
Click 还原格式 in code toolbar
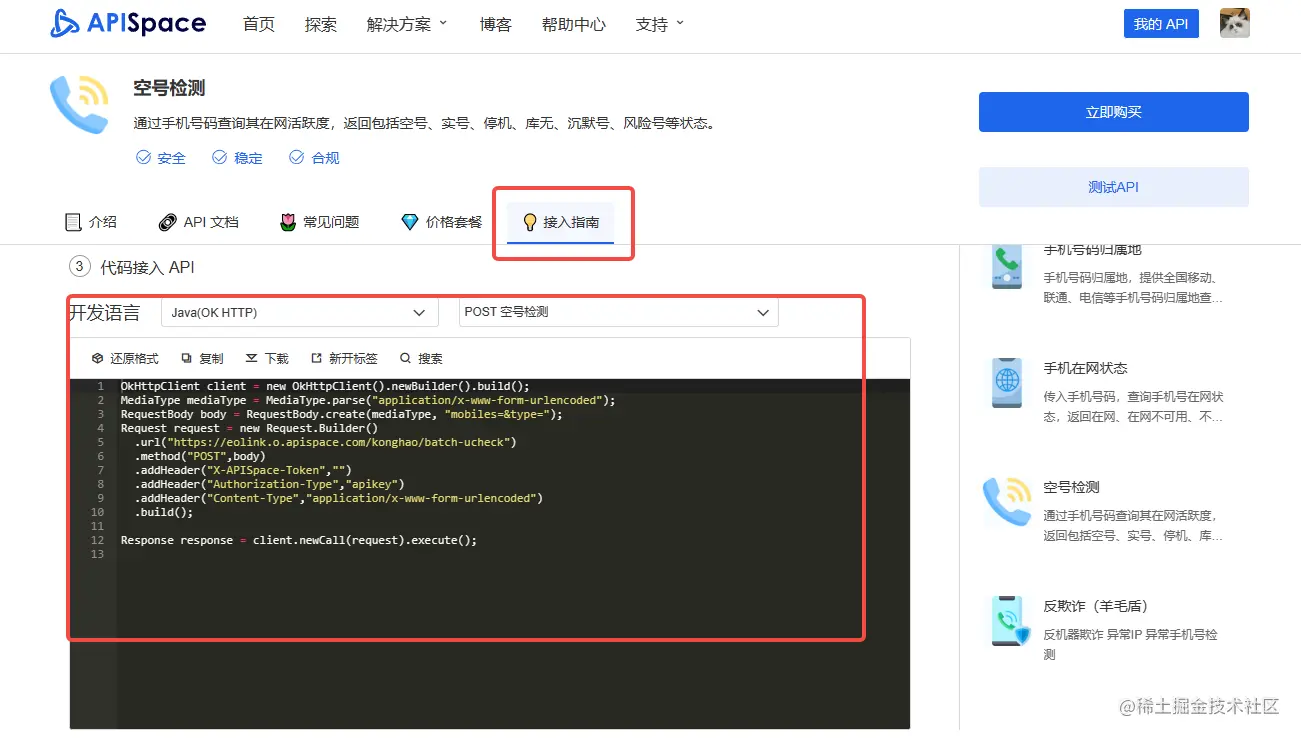tap(125, 358)
